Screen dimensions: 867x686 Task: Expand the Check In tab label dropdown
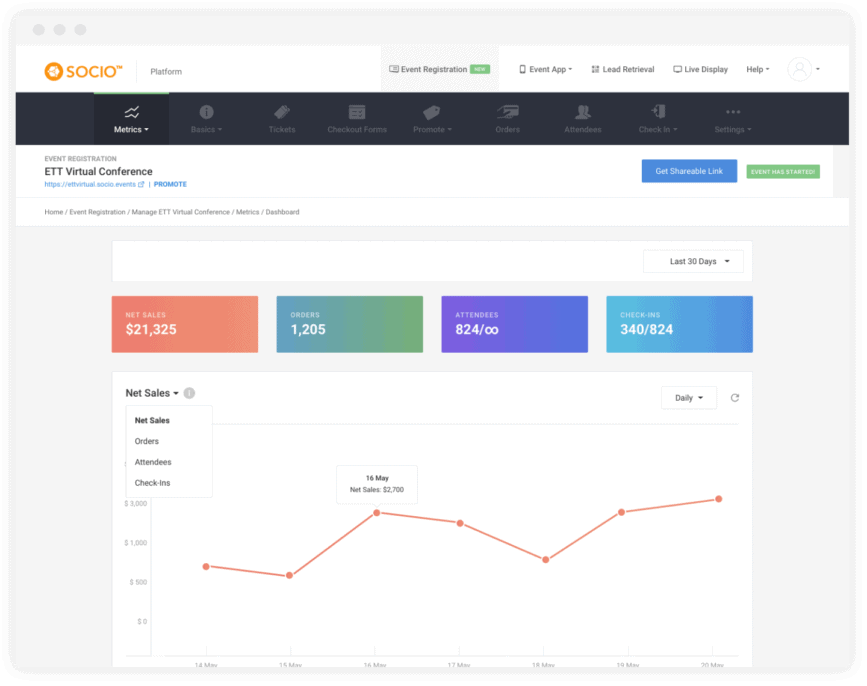coord(658,129)
